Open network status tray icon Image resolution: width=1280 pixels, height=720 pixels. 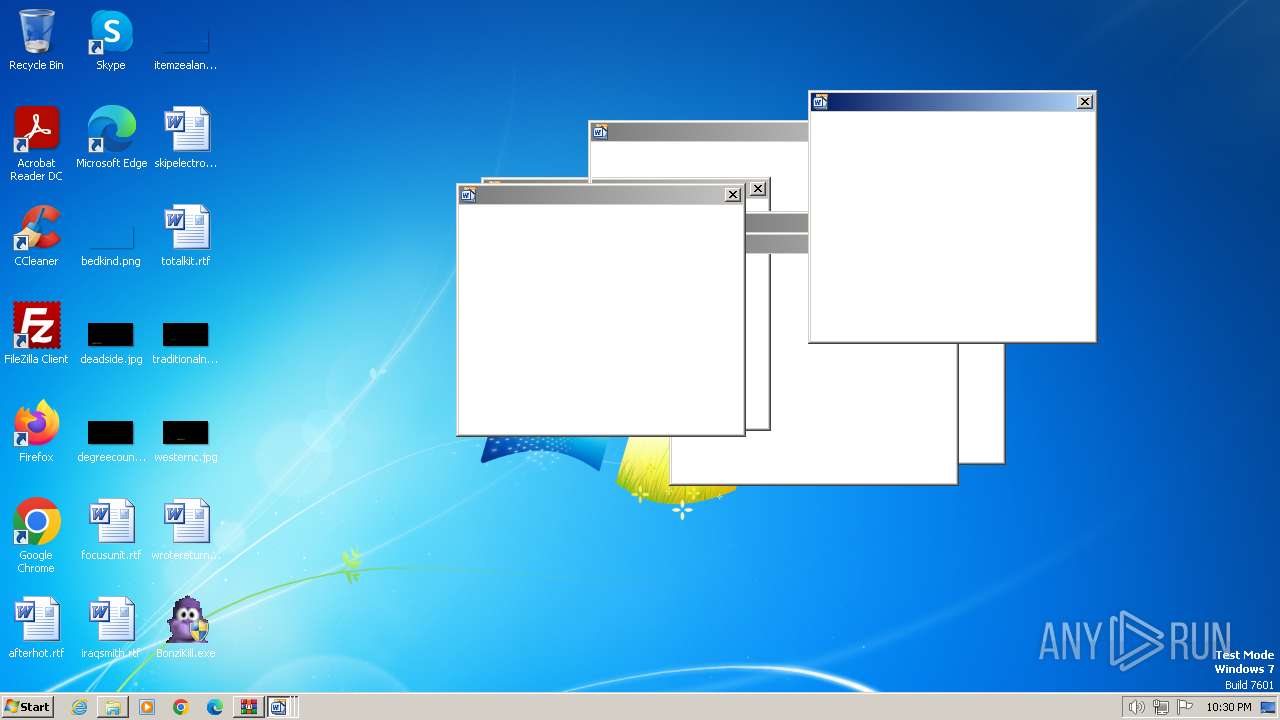pyautogui.click(x=1161, y=707)
